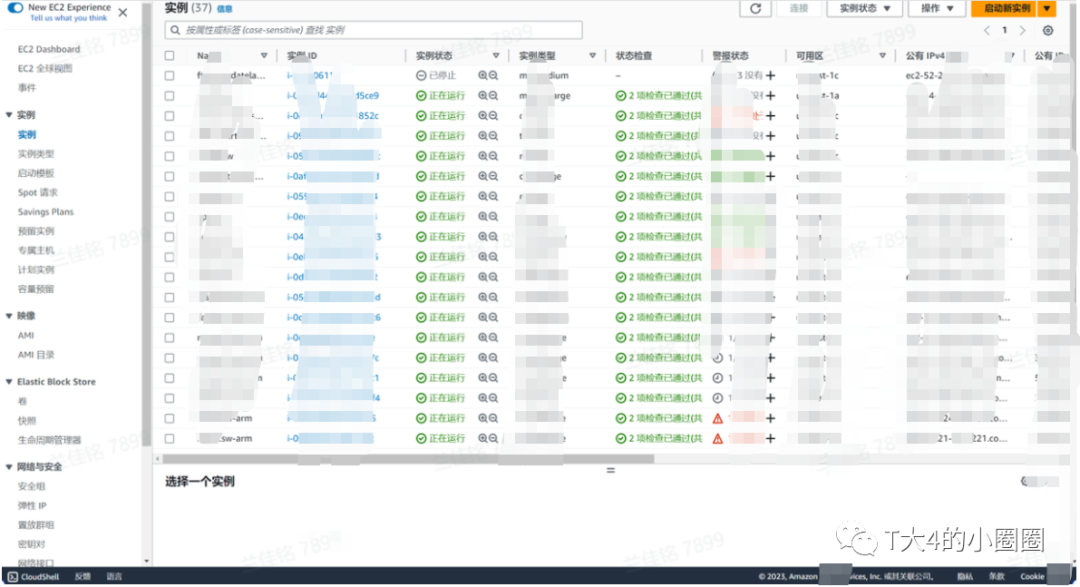Refresh the instances list
This screenshot has width=1080, height=587.
(x=755, y=8)
